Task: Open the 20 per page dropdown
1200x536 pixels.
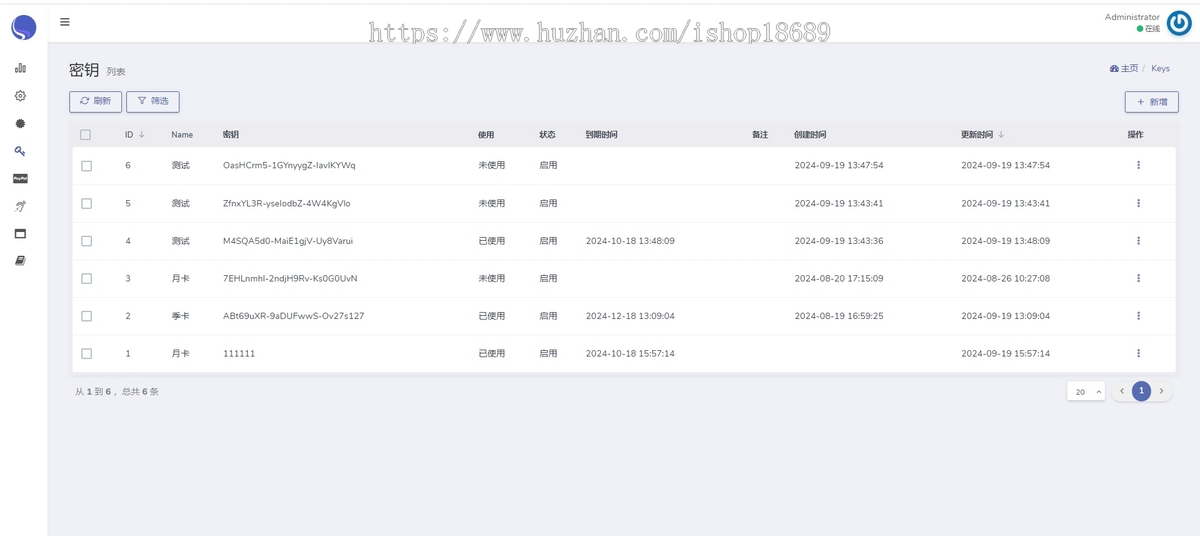Action: [x=1086, y=392]
